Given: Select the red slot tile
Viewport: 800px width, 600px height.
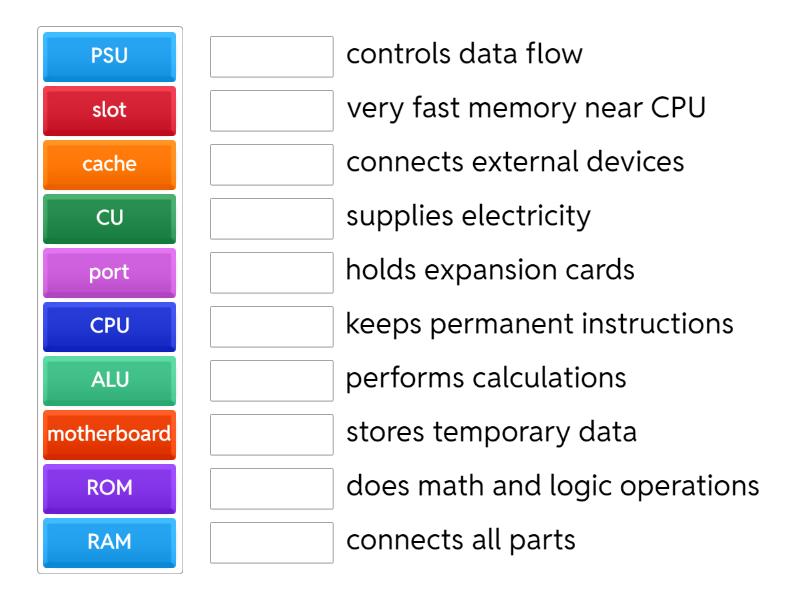Looking at the screenshot, I should click(x=110, y=111).
